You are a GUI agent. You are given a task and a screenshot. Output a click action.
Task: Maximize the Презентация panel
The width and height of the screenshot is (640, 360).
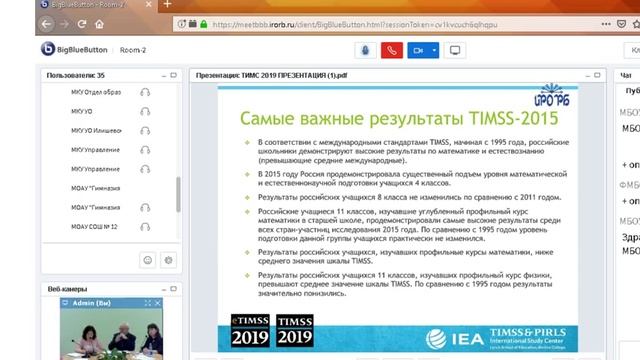tap(597, 76)
